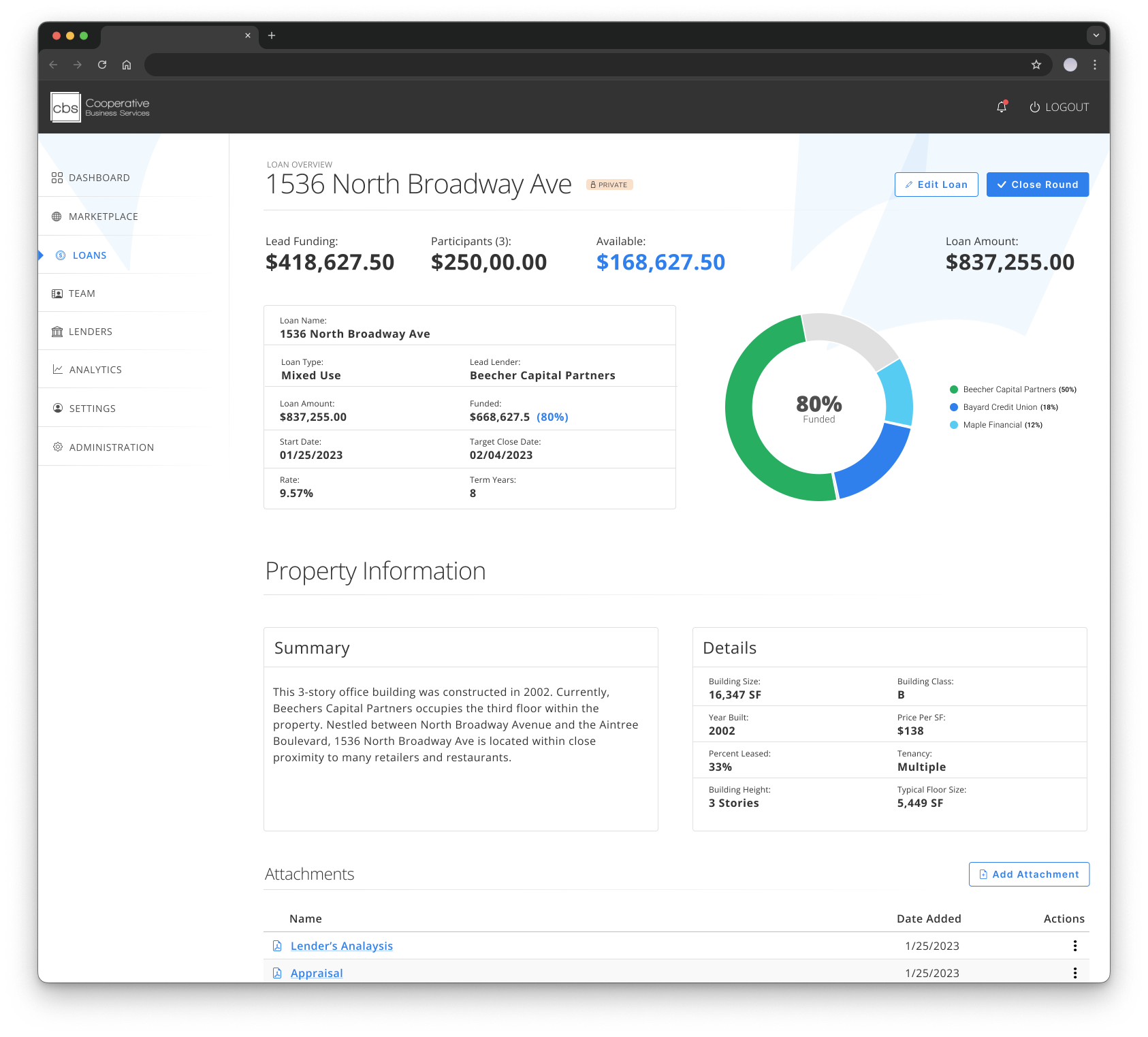This screenshot has width=1148, height=1037.
Task: Click the Lenders bank building icon
Action: pos(57,332)
